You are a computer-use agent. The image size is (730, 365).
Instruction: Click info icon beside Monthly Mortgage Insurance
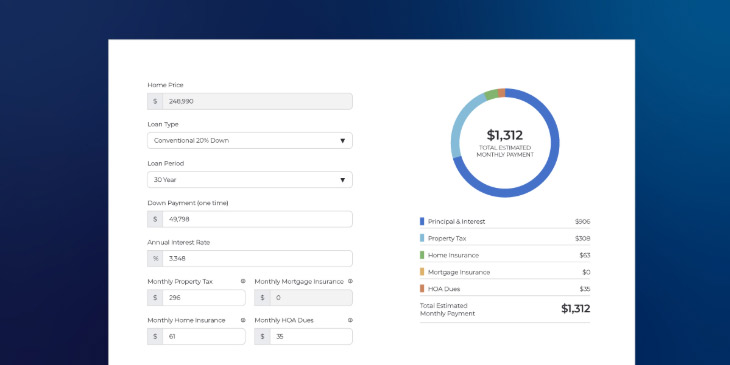point(350,281)
